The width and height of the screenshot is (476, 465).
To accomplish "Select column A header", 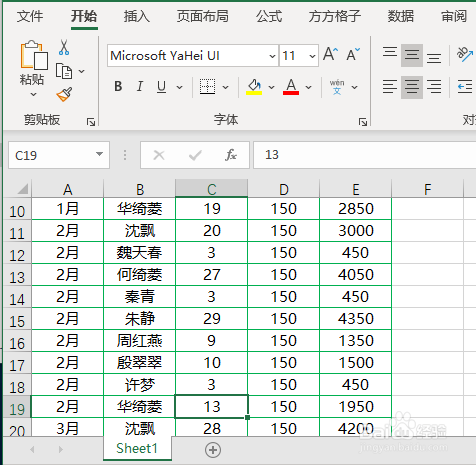I will [68, 189].
